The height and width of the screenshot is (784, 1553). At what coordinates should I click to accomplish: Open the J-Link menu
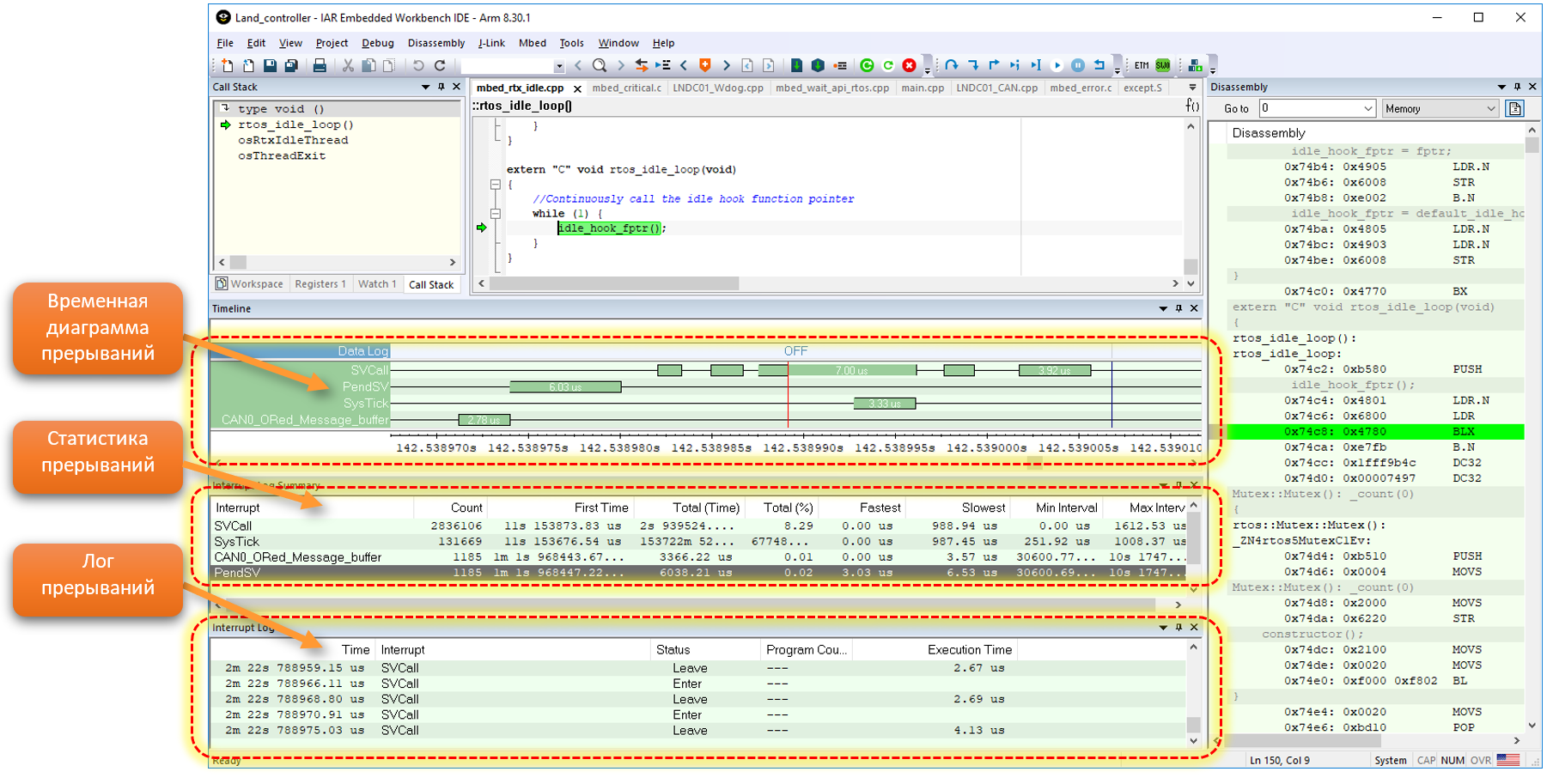tap(491, 43)
